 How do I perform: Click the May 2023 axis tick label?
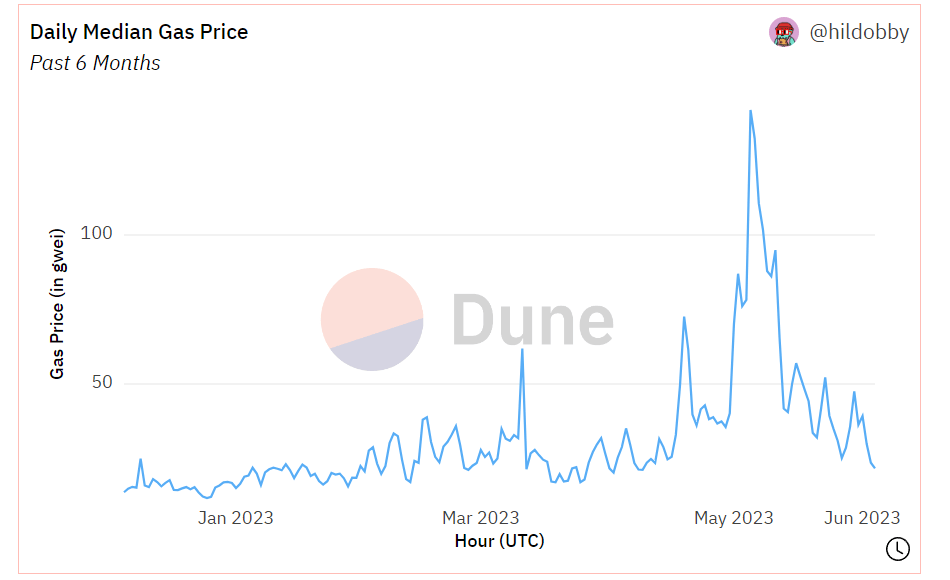tap(734, 517)
